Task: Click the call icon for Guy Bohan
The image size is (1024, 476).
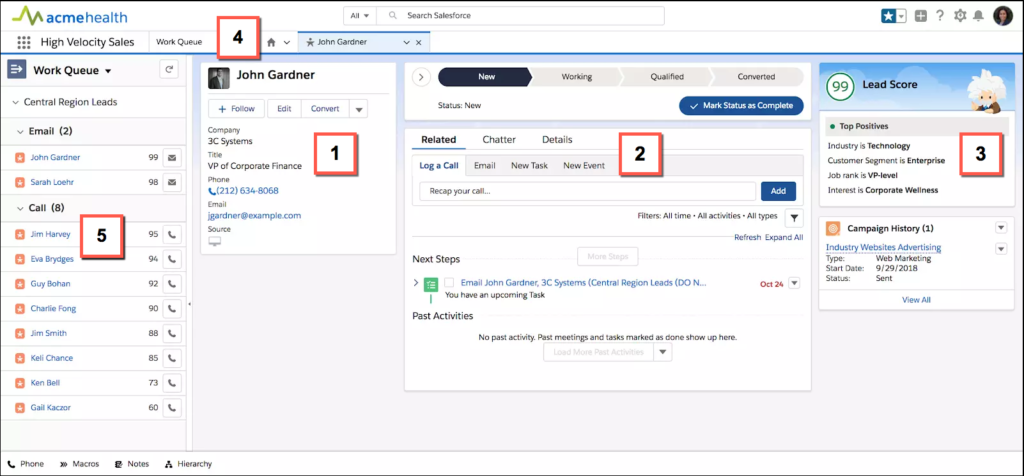Action: (x=172, y=283)
